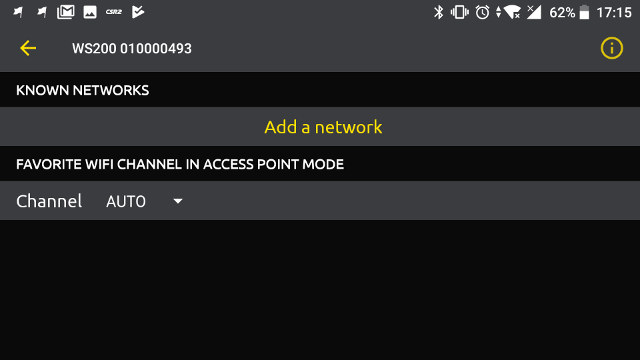Tap the WiFi signal status icon
640x360 pixels.
pyautogui.click(x=509, y=12)
